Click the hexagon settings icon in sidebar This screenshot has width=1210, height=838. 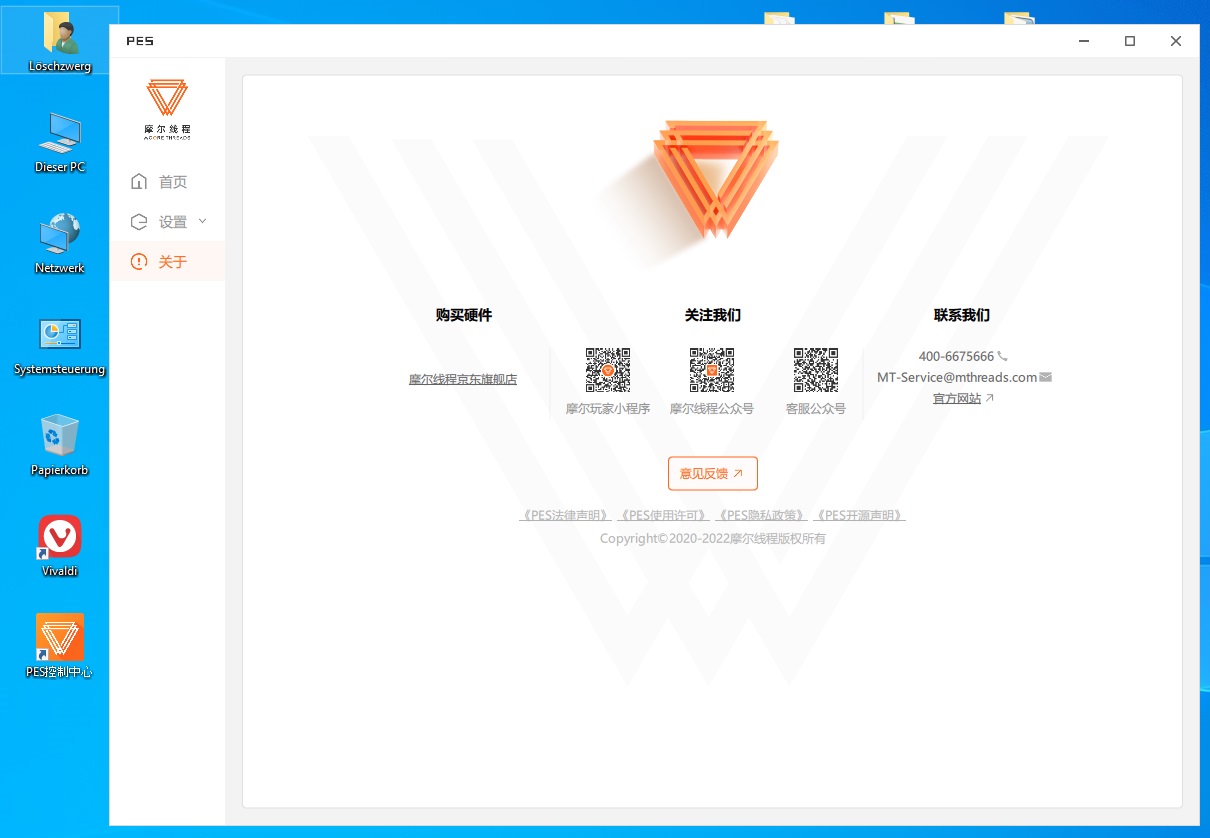point(139,222)
